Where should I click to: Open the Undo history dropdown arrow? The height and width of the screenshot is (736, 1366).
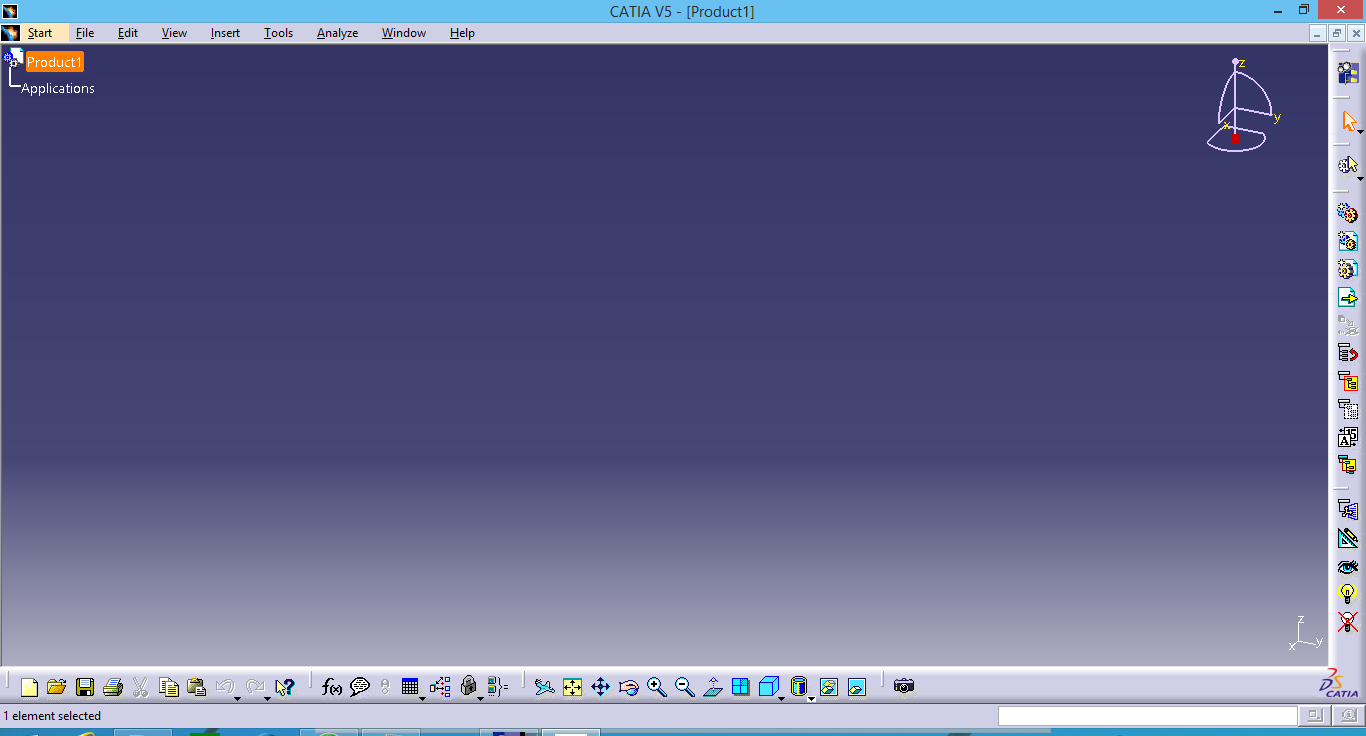pyautogui.click(x=237, y=698)
